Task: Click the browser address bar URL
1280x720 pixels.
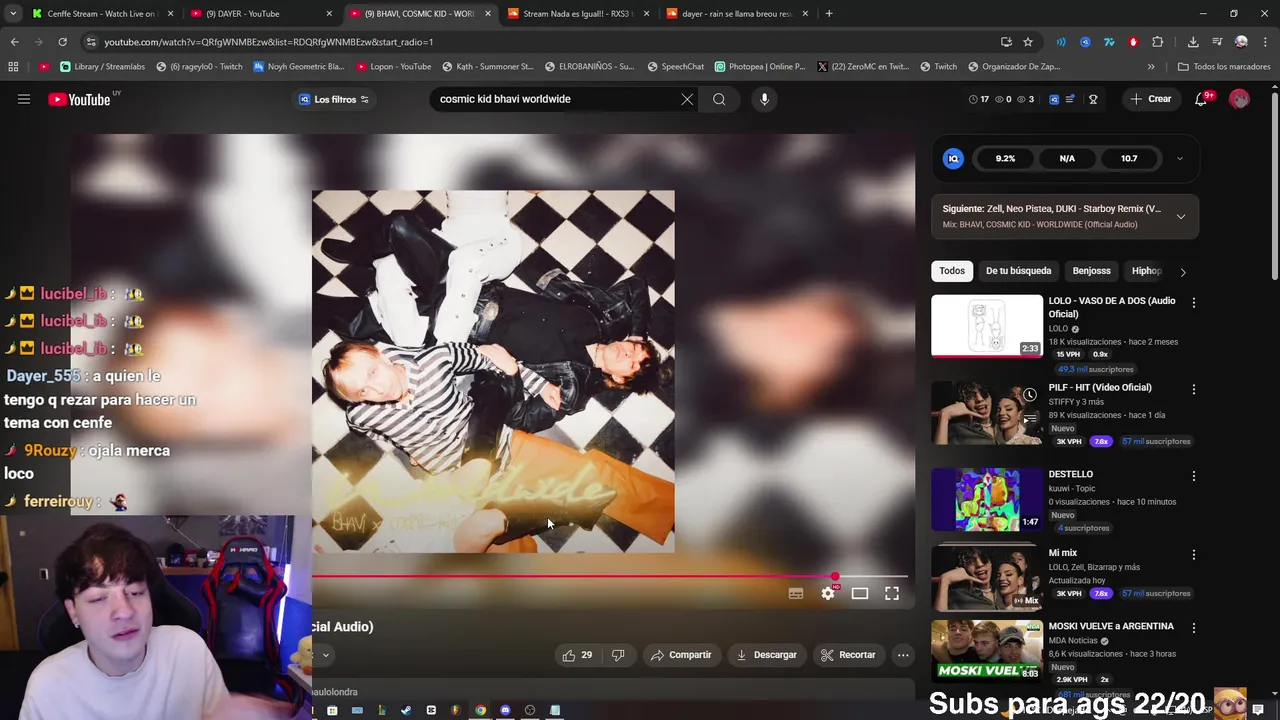Action: tap(268, 42)
